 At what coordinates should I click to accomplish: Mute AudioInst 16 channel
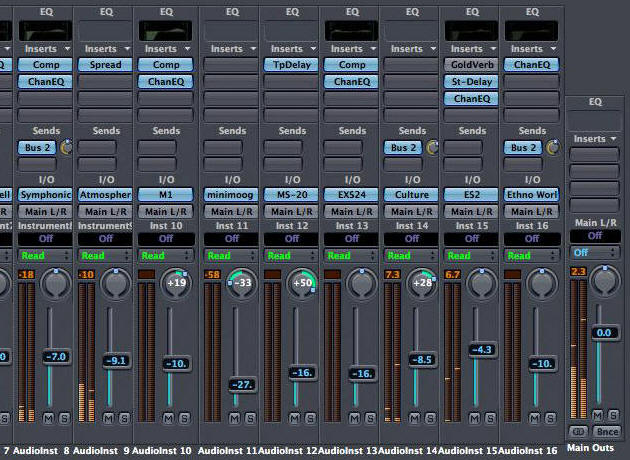coord(534,418)
